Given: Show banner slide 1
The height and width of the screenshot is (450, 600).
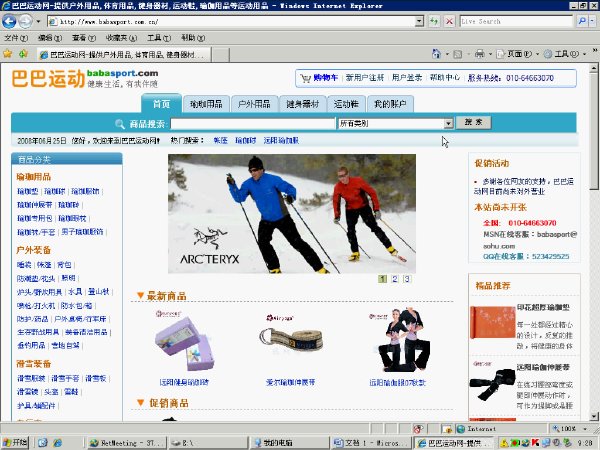Looking at the screenshot, I should pyautogui.click(x=382, y=279).
